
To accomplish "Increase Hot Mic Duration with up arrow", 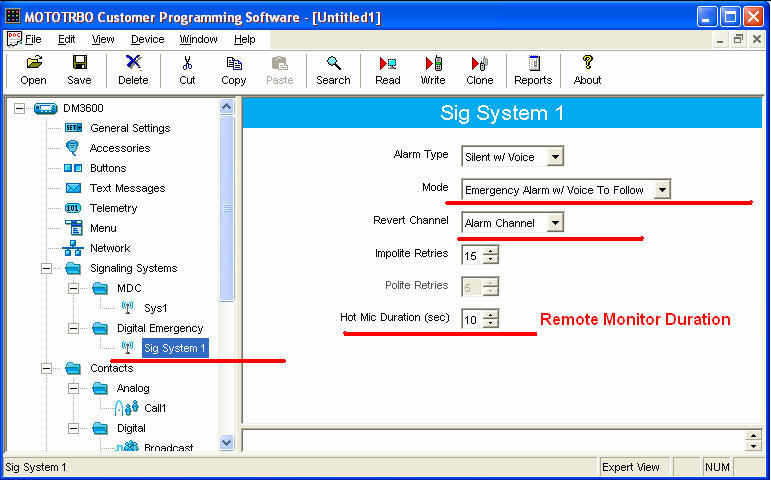I will 490,315.
